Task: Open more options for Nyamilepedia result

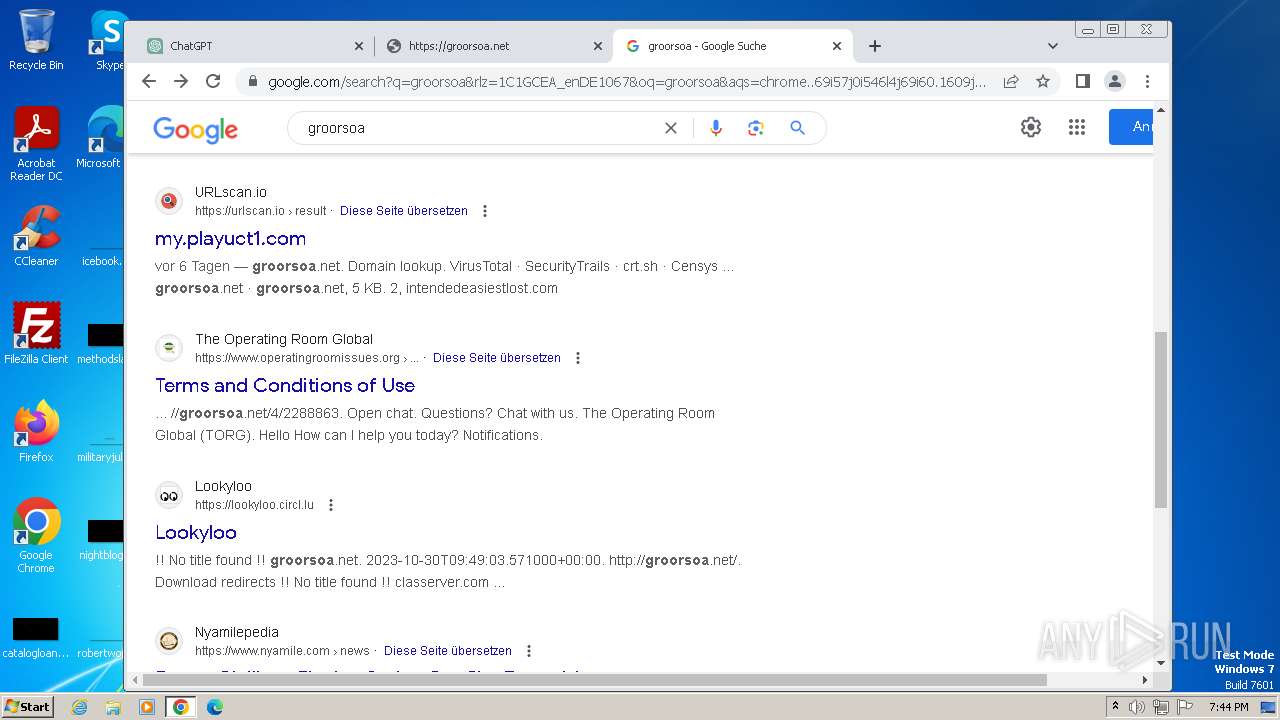Action: click(529, 651)
